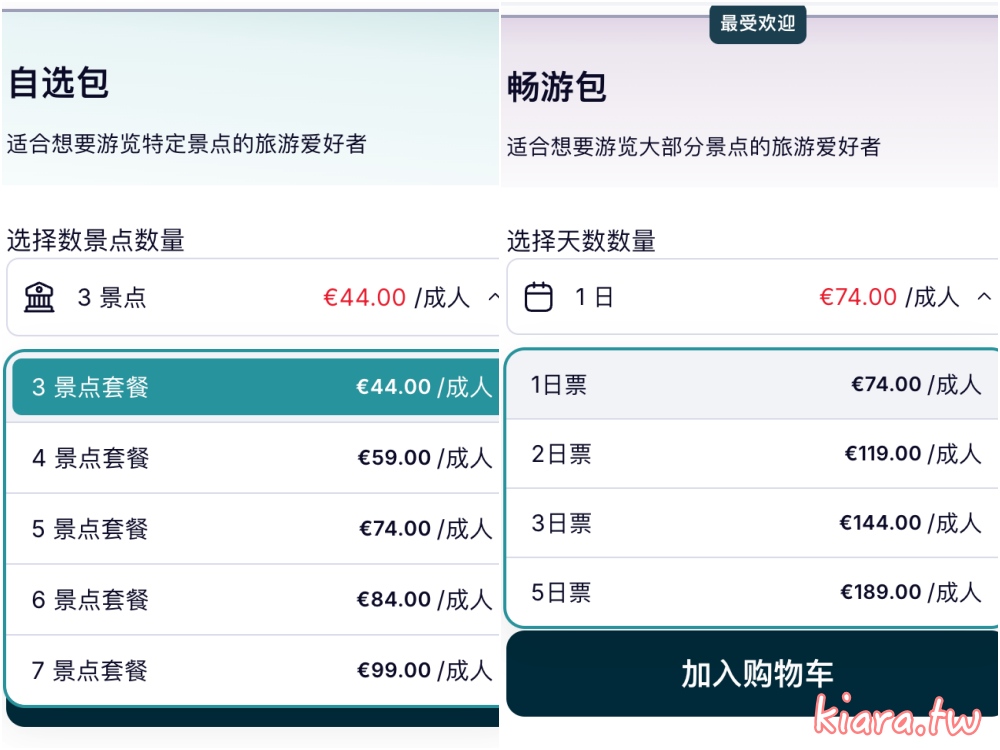This screenshot has width=1000, height=750.
Task: Click the 最受欢迎 badge
Action: point(758,24)
